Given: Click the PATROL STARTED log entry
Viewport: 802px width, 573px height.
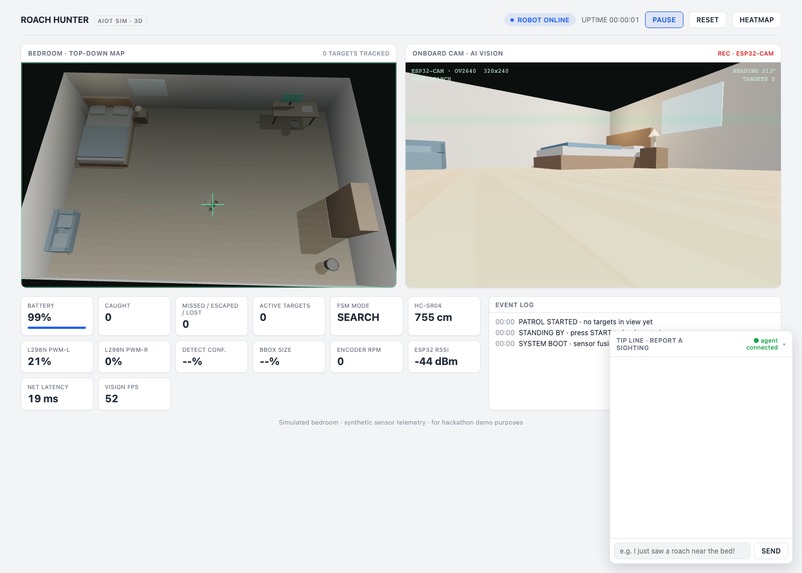Looking at the screenshot, I should click(x=574, y=322).
